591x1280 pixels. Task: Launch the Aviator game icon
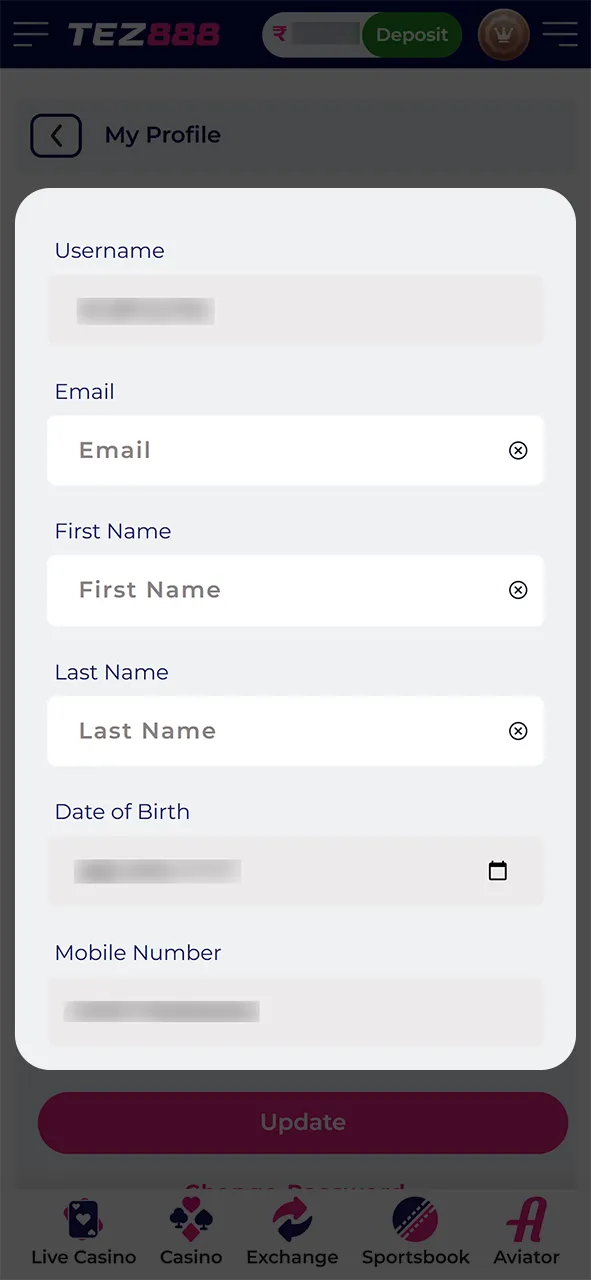(x=525, y=1218)
